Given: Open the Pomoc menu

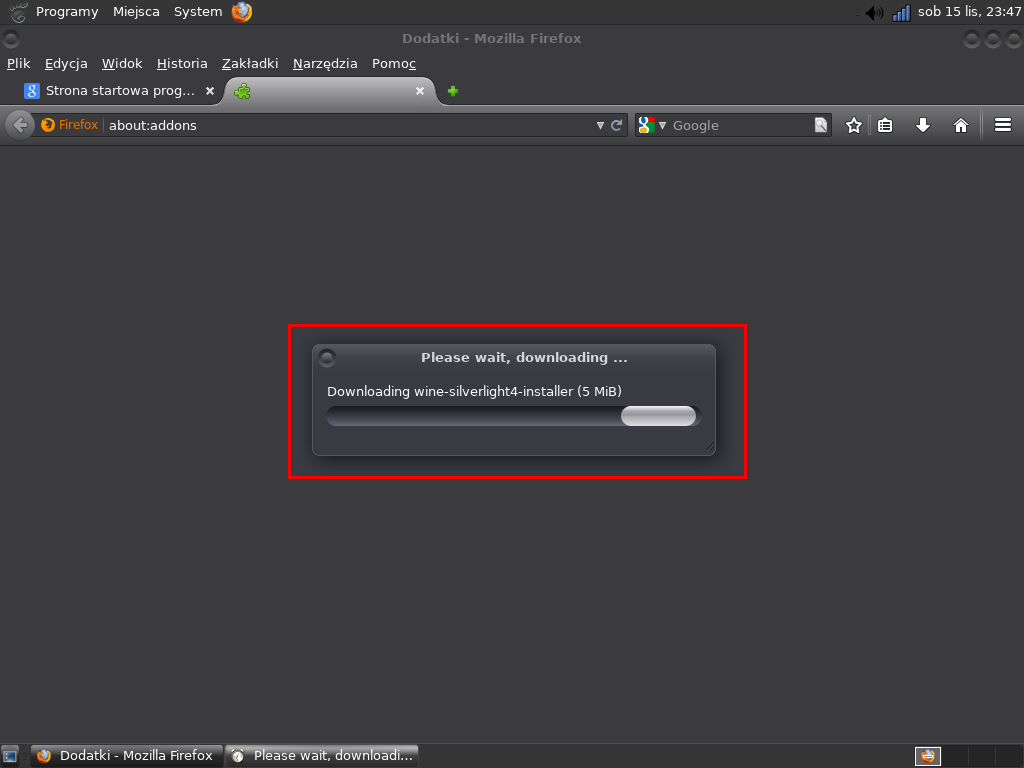Looking at the screenshot, I should pyautogui.click(x=394, y=63).
